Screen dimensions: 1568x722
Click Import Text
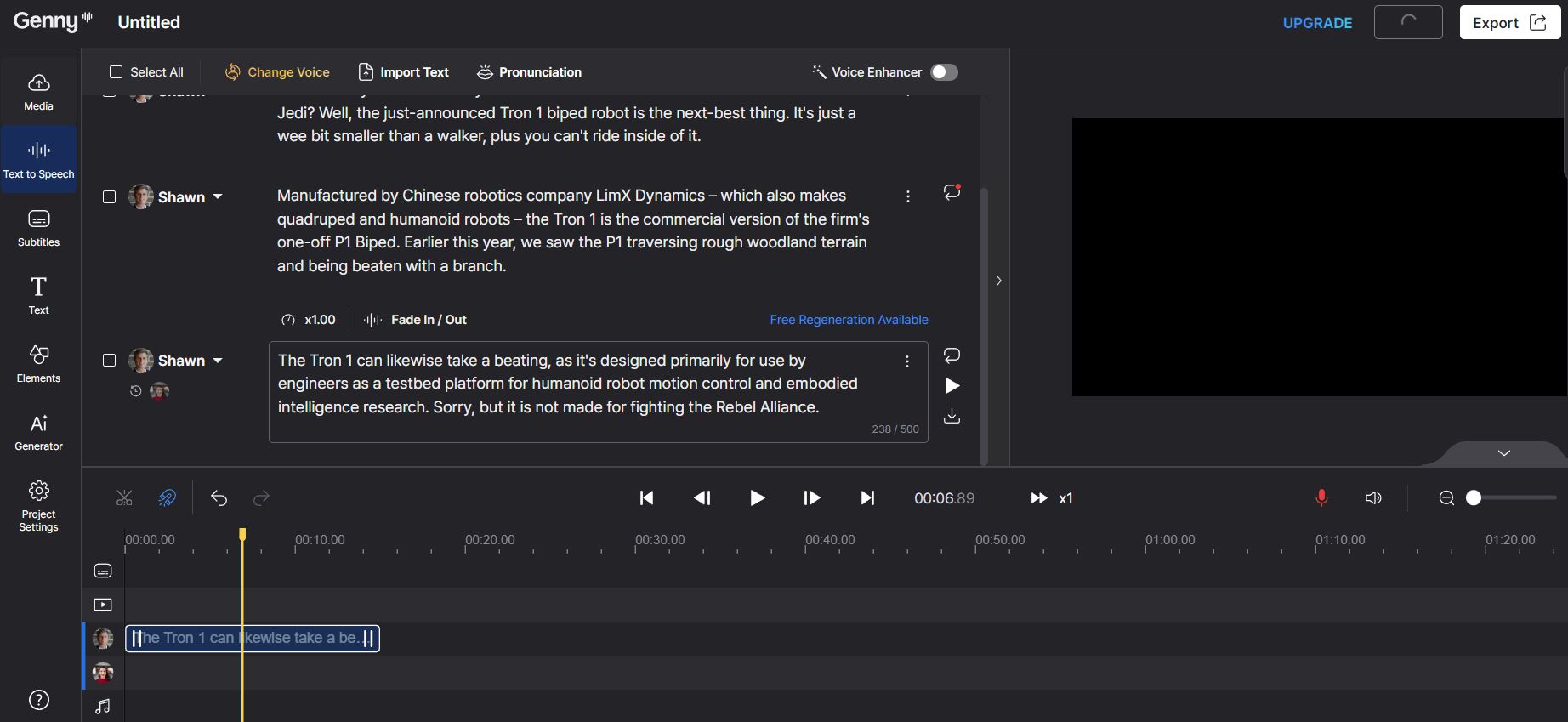click(x=404, y=72)
